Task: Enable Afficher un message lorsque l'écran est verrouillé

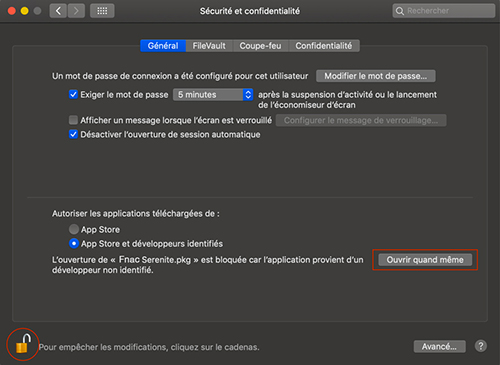Action: (x=73, y=120)
